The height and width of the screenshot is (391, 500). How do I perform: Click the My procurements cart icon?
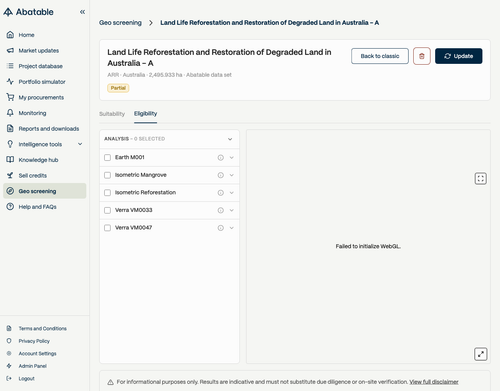(10, 97)
